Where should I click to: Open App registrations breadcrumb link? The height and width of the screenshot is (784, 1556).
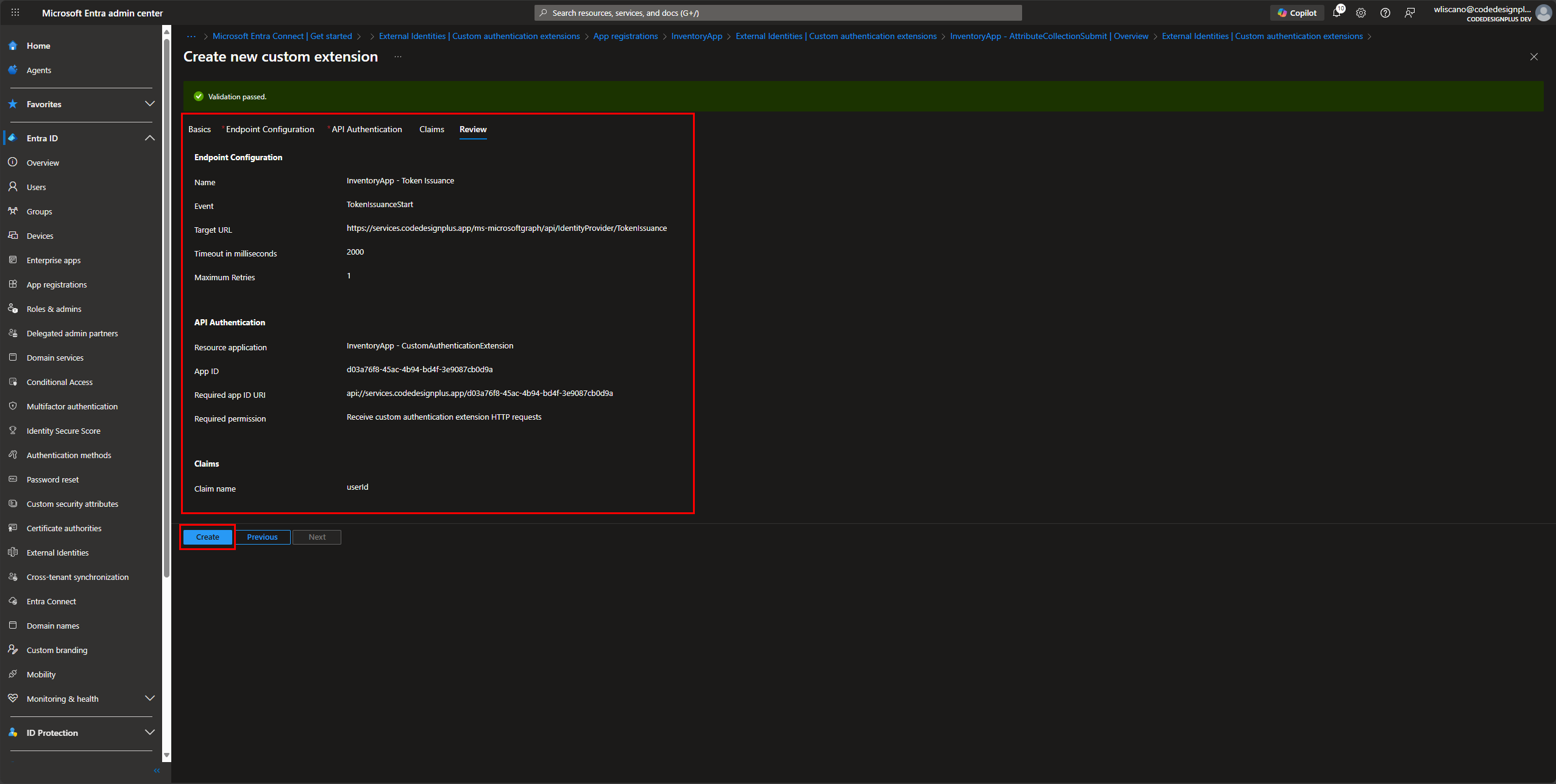coord(625,37)
